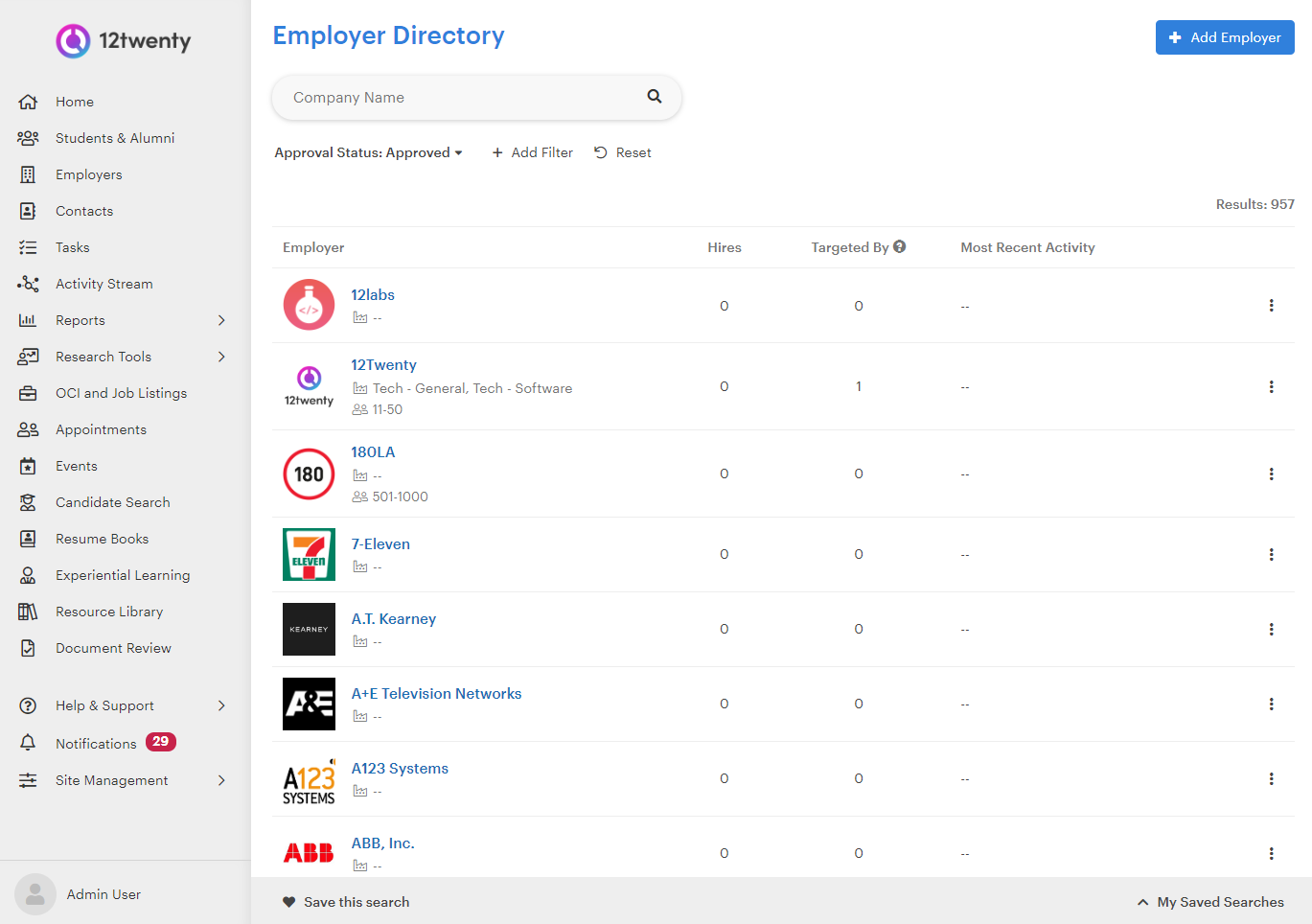Viewport: 1312px width, 924px height.
Task: Click the OCI and Job Listings briefcase icon
Action: pos(28,393)
